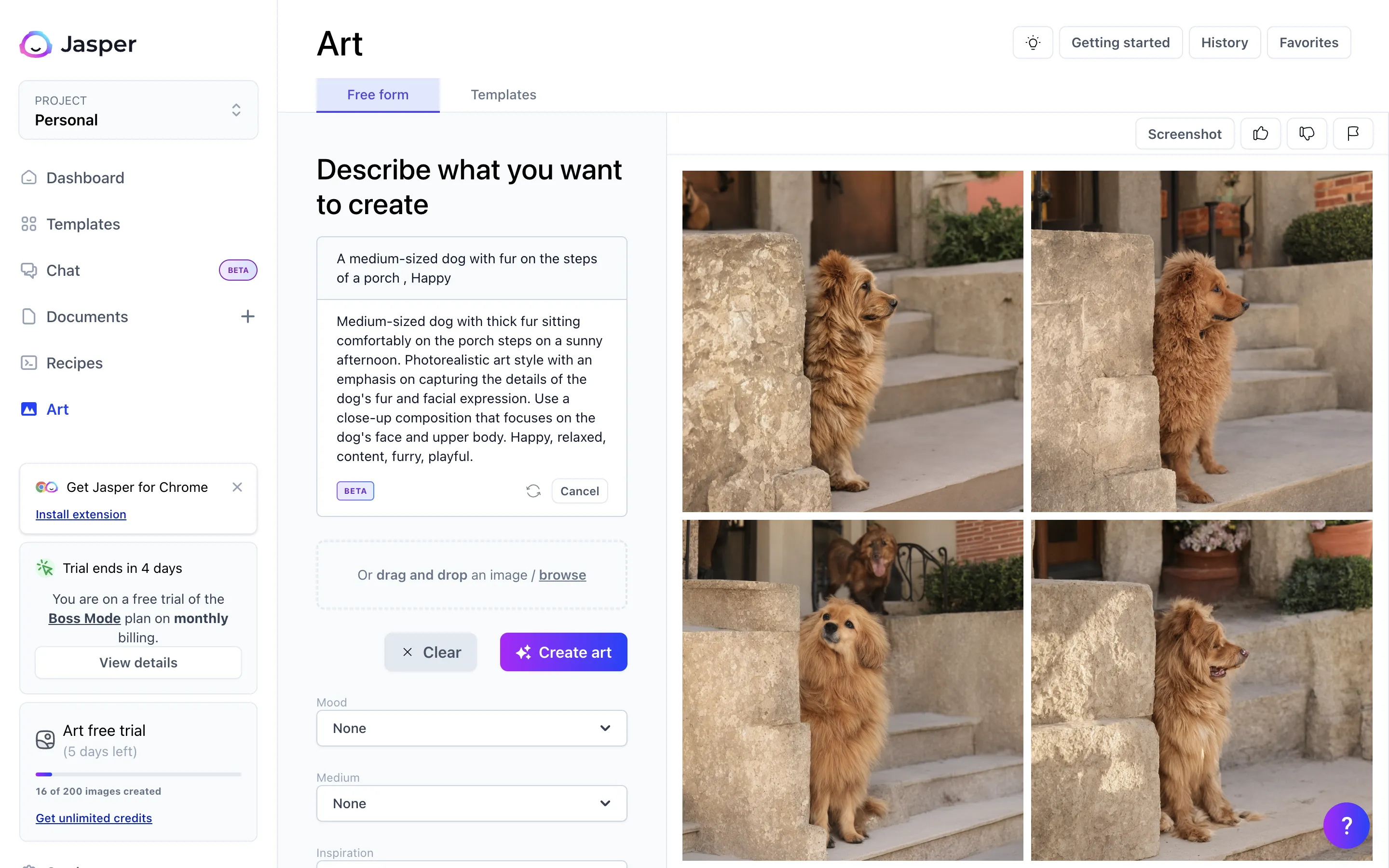Open the History page
This screenshot has height=868, width=1389.
[x=1224, y=42]
